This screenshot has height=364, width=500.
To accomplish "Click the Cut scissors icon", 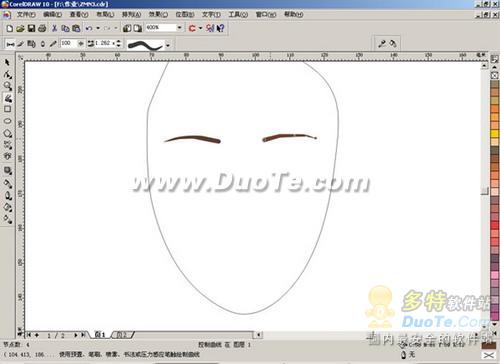I will [54, 28].
